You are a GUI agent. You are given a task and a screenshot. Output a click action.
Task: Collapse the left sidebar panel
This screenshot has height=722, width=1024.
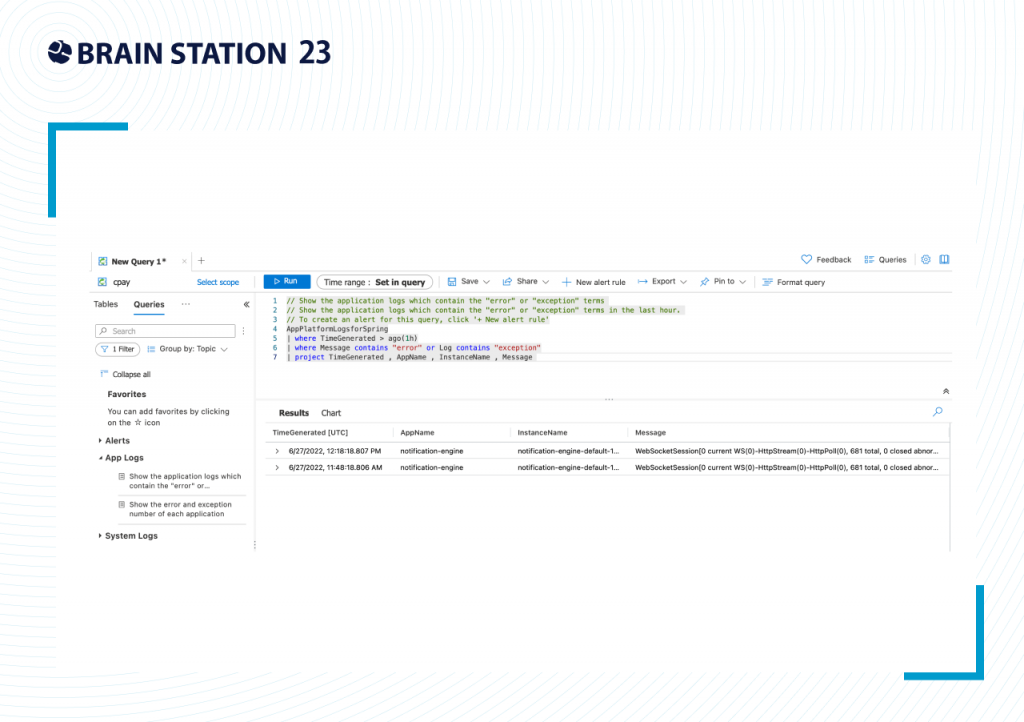coord(246,304)
